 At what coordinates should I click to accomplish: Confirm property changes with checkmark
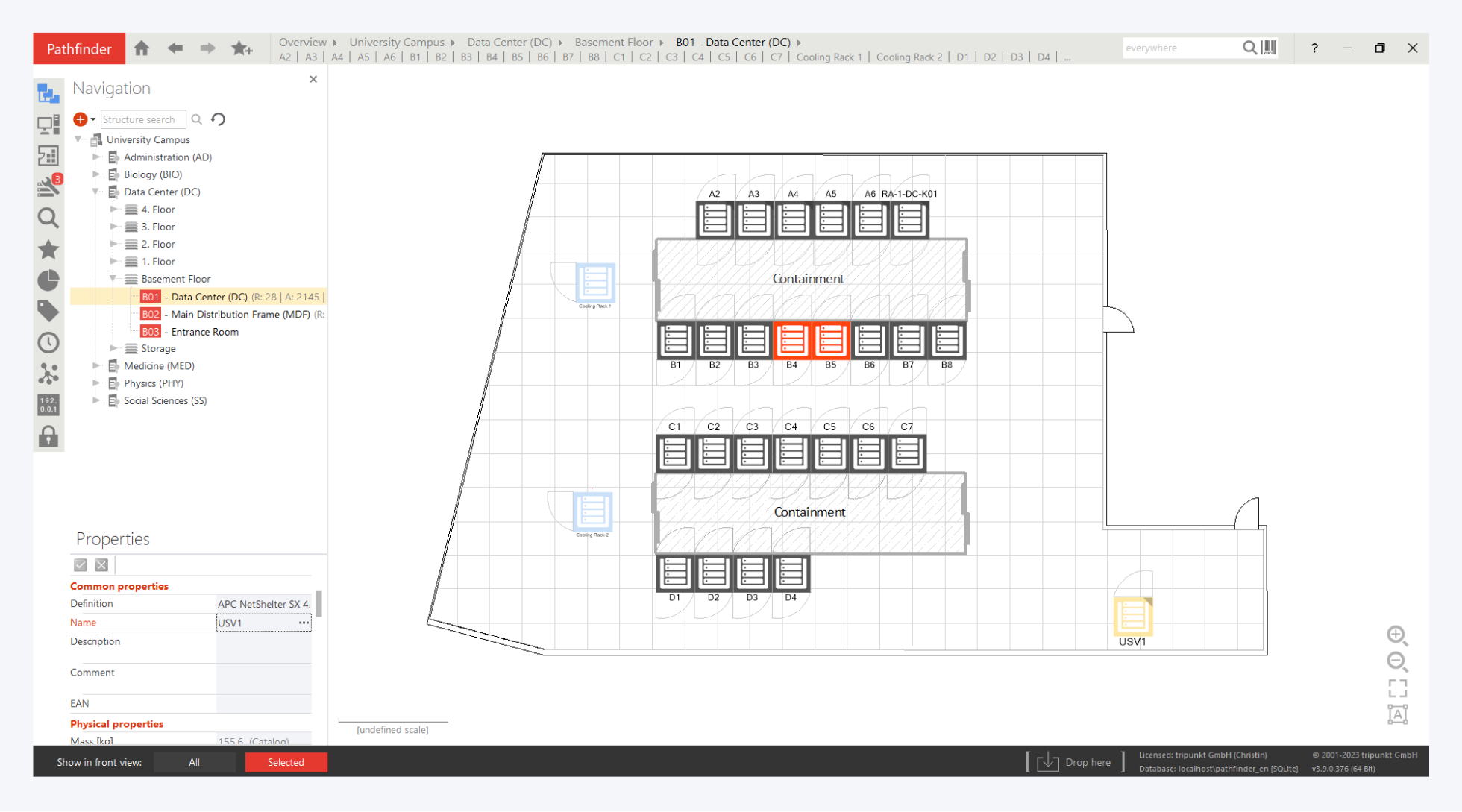pyautogui.click(x=81, y=565)
